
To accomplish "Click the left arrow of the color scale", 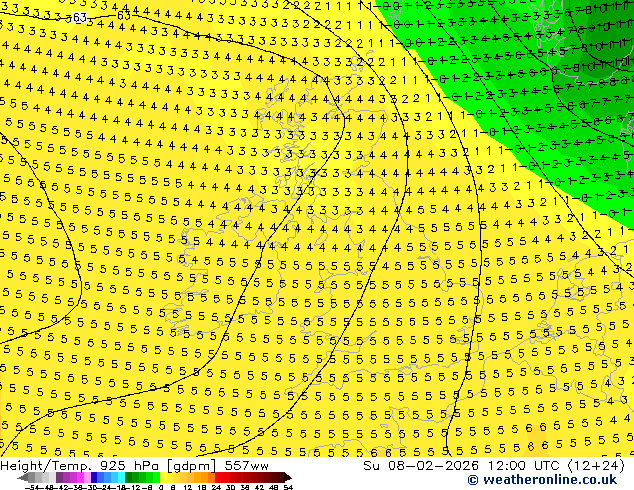I will point(23,477).
